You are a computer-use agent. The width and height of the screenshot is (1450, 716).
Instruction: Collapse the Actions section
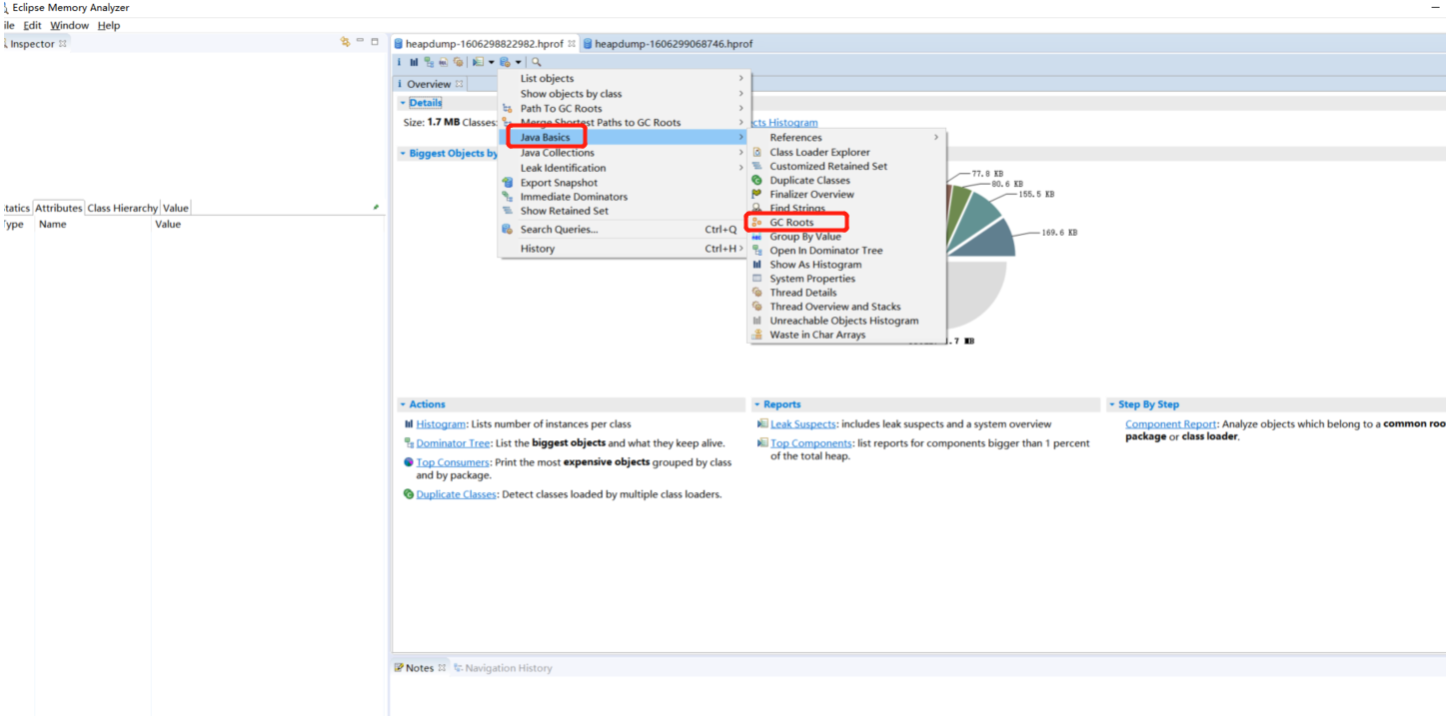[403, 405]
